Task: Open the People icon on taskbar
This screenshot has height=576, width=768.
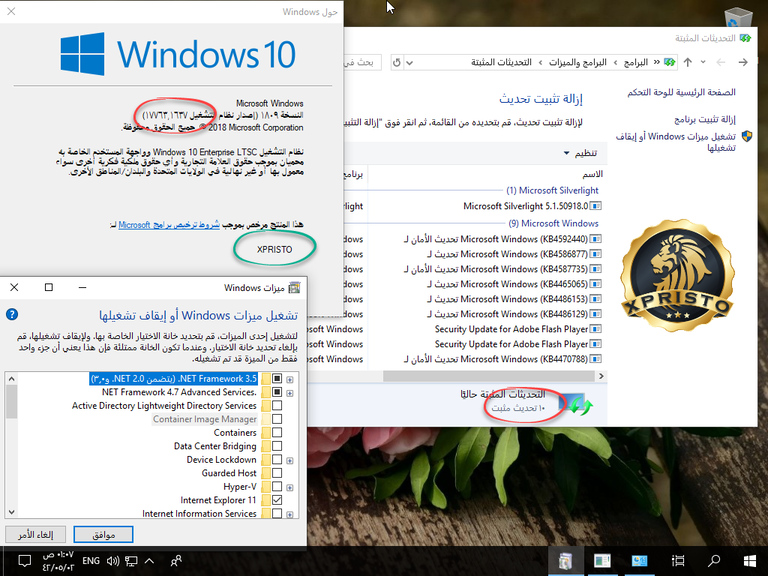Action: pos(176,561)
